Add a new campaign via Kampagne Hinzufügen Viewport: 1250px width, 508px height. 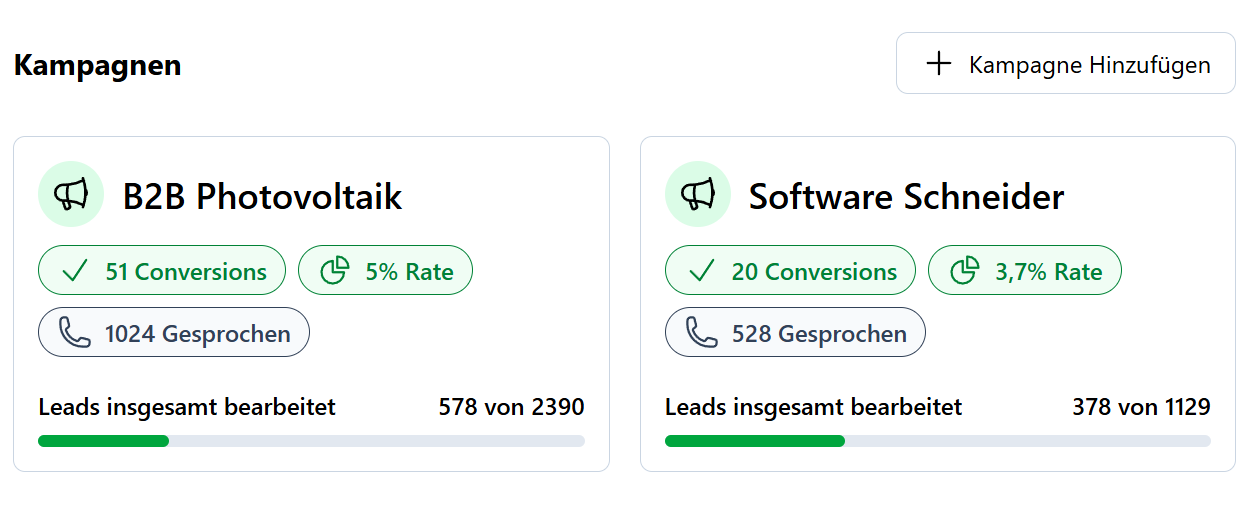tap(1066, 63)
